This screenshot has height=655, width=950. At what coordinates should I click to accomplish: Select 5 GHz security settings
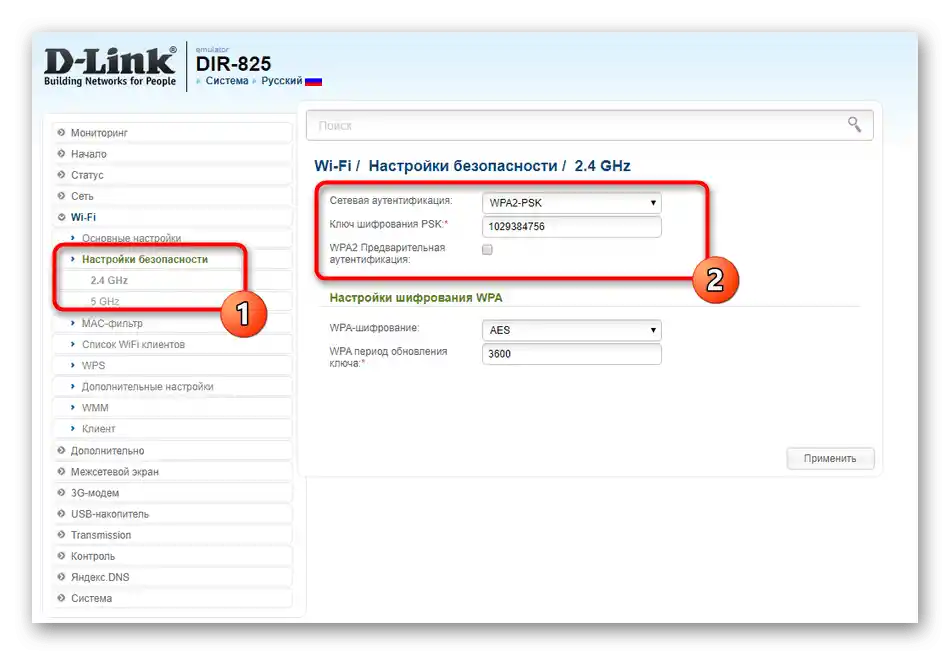point(105,301)
